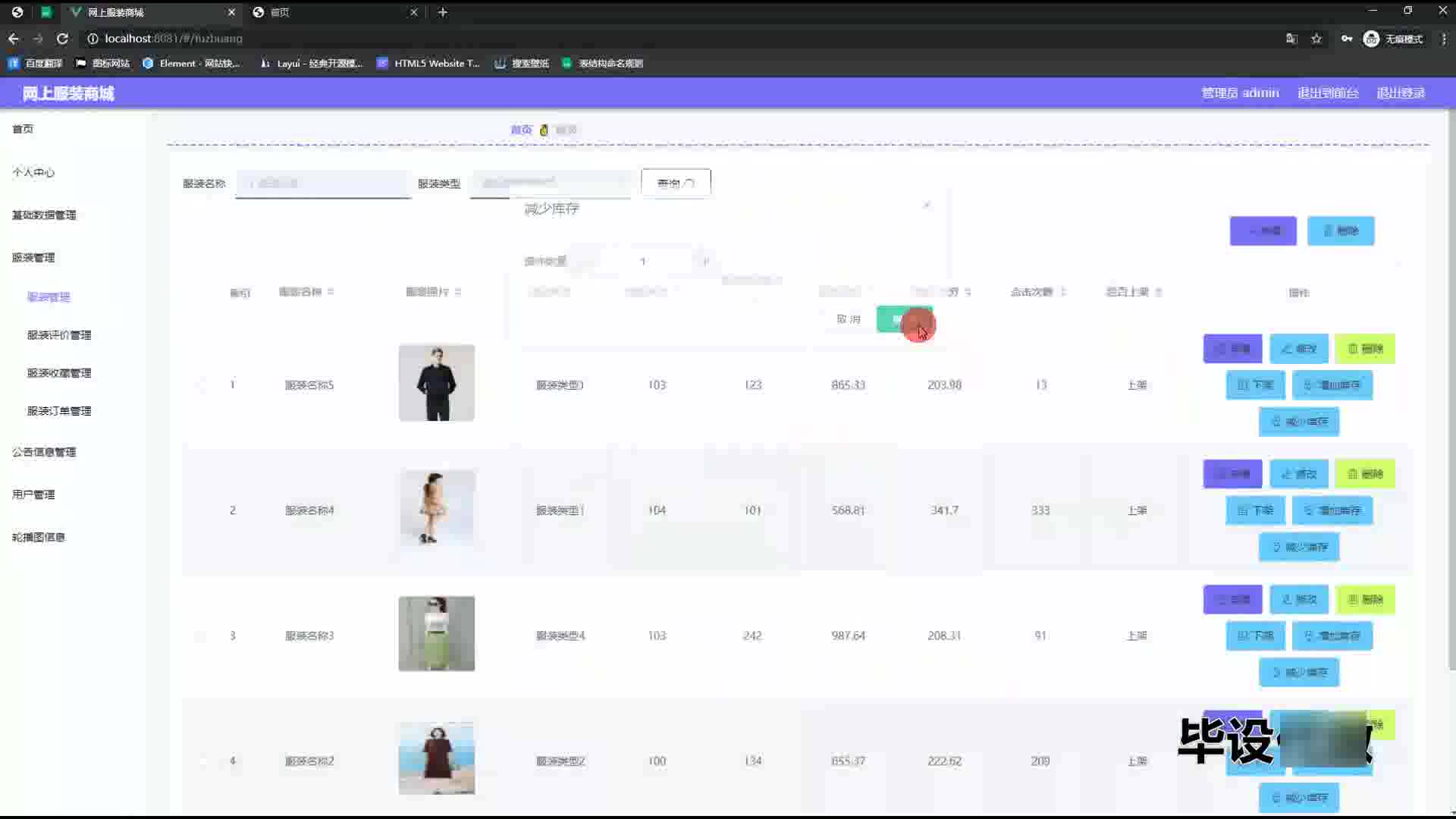This screenshot has width=1456, height=819.
Task: Click sort icon beside 服装名称 column header
Action: [331, 292]
